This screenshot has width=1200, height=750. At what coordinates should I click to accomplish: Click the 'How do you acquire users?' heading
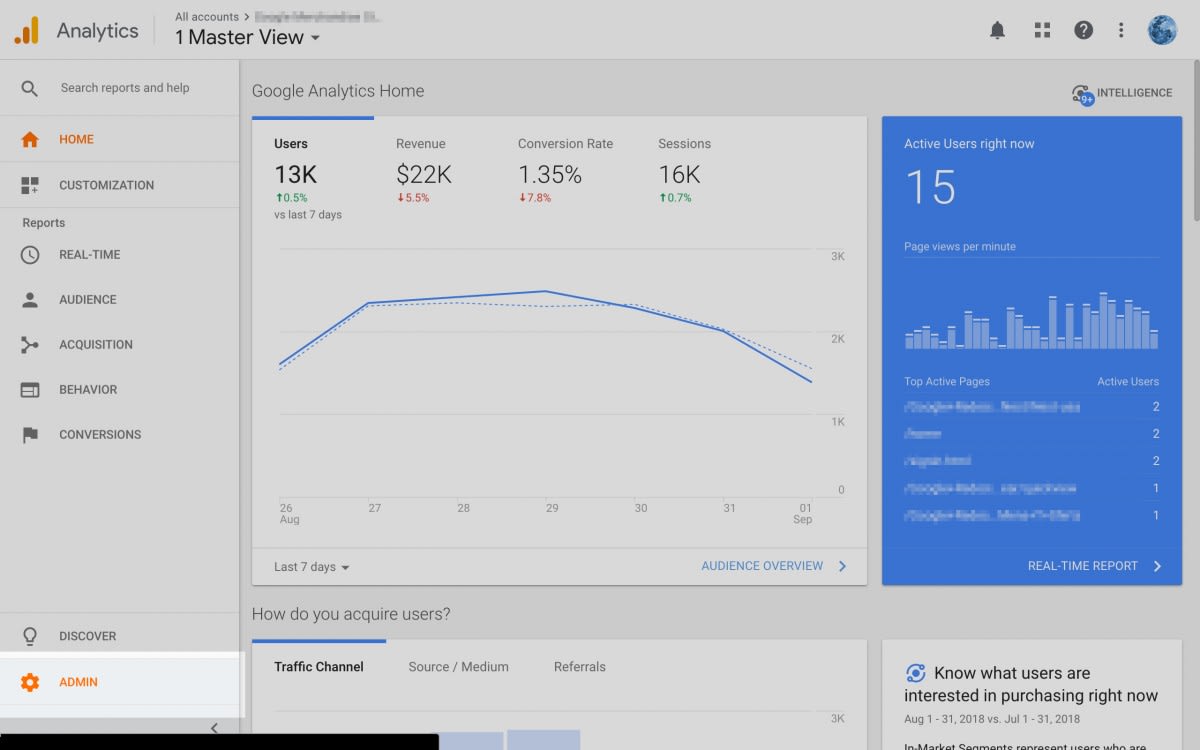351,614
